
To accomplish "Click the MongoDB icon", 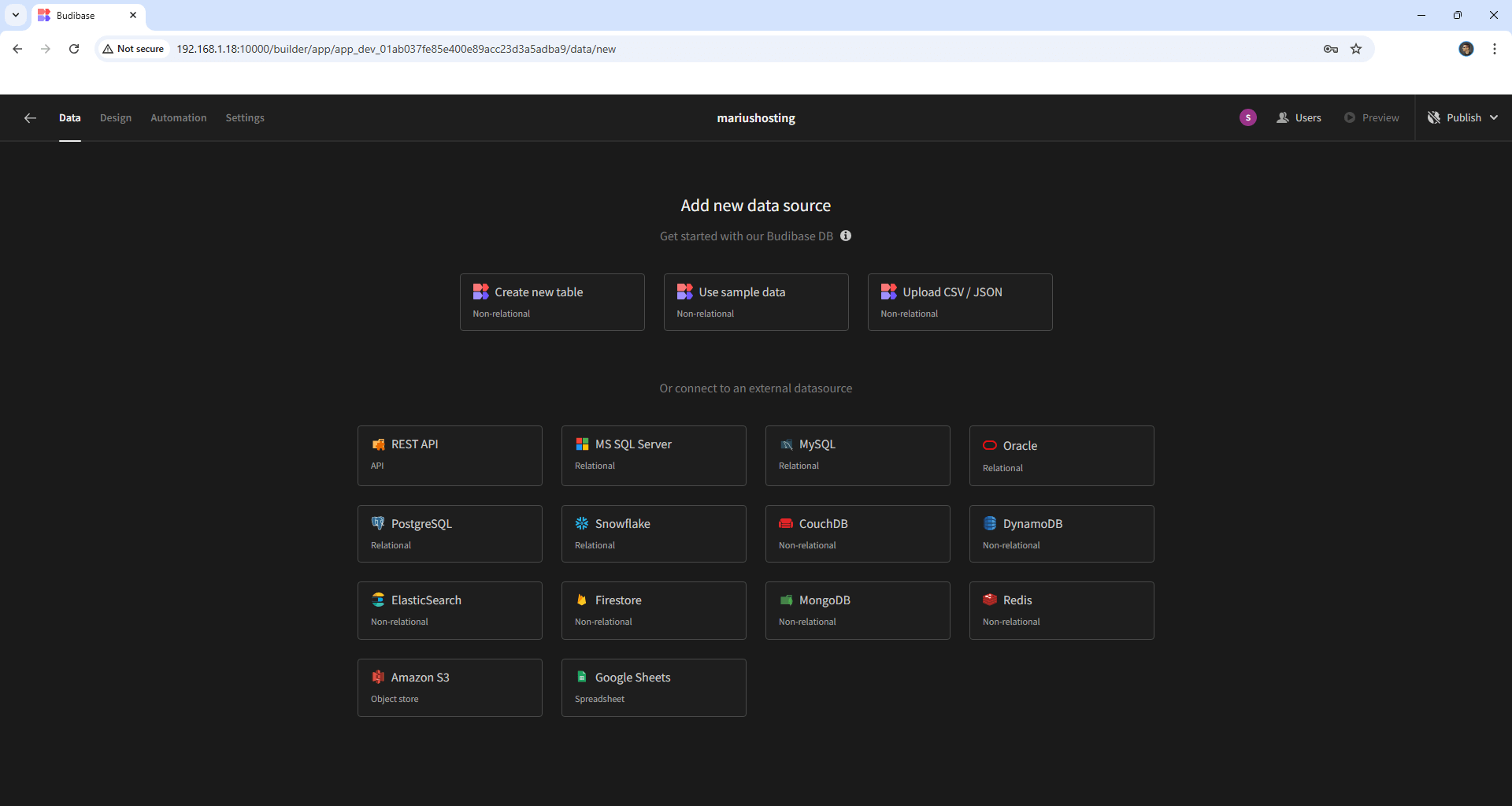I will pos(786,600).
